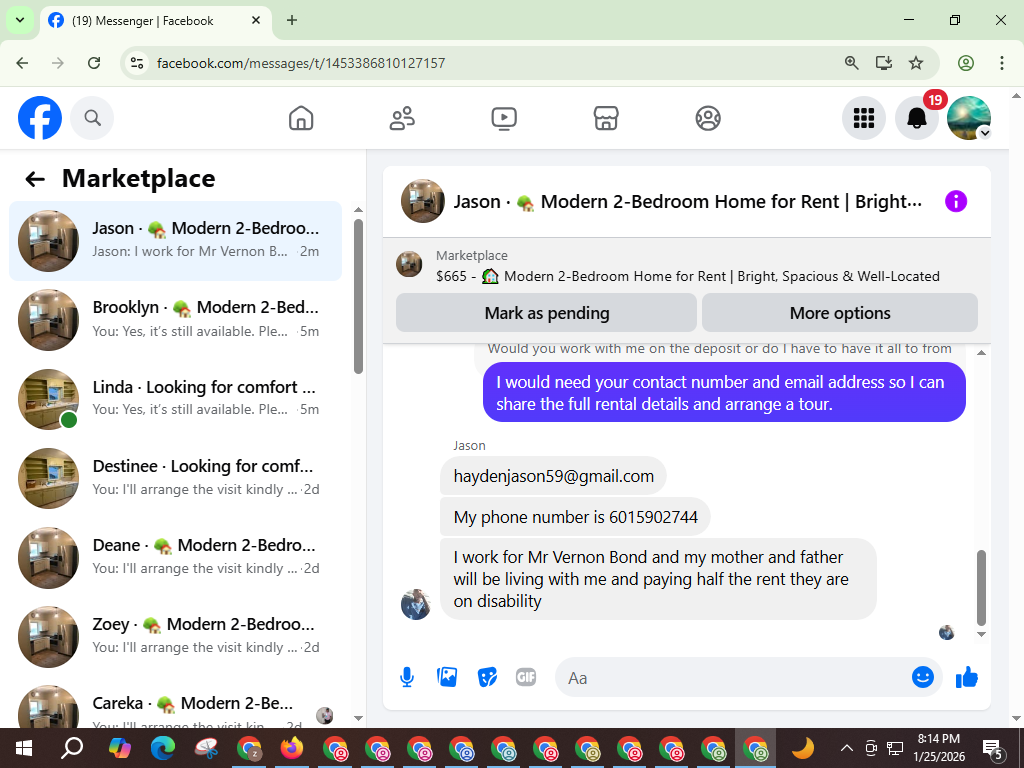1024x768 pixels.
Task: Select the Brooklyn conversation in list
Action: pos(176,320)
